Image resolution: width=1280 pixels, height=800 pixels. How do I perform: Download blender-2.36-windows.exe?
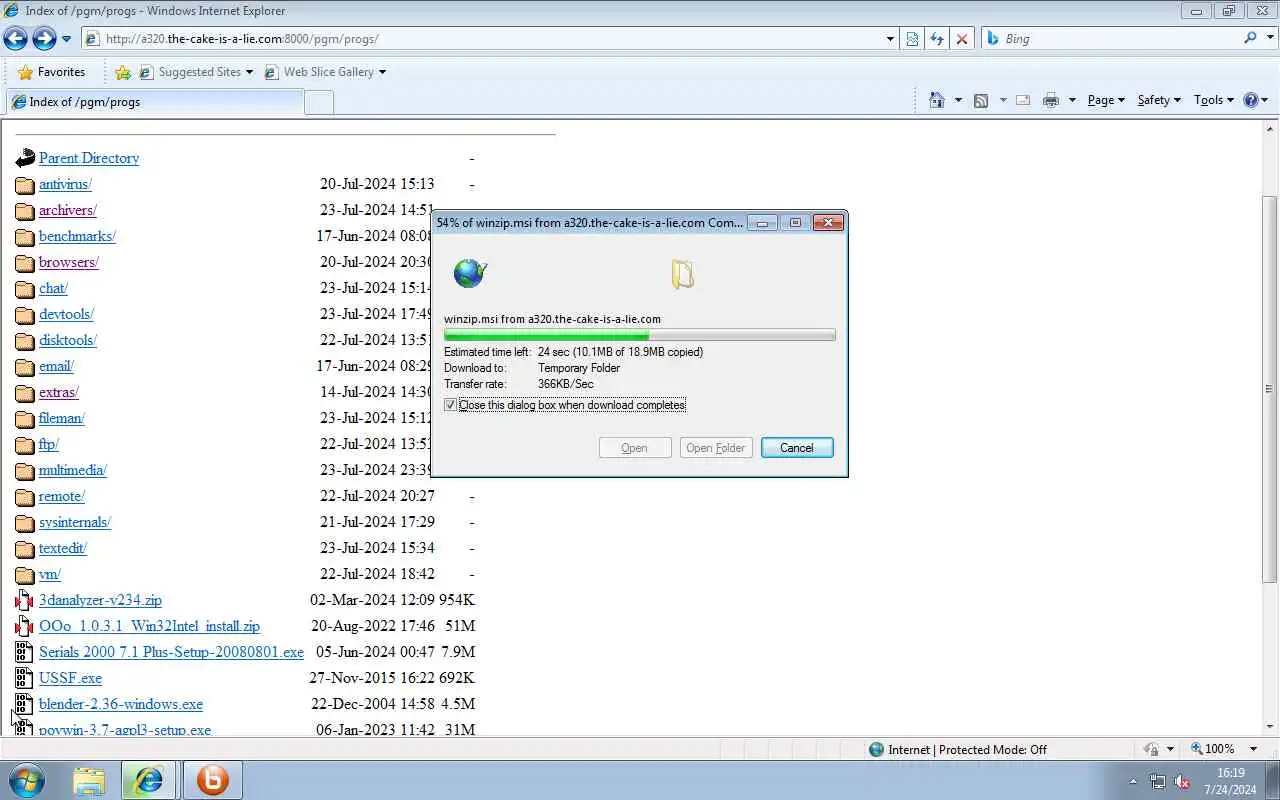tap(121, 704)
